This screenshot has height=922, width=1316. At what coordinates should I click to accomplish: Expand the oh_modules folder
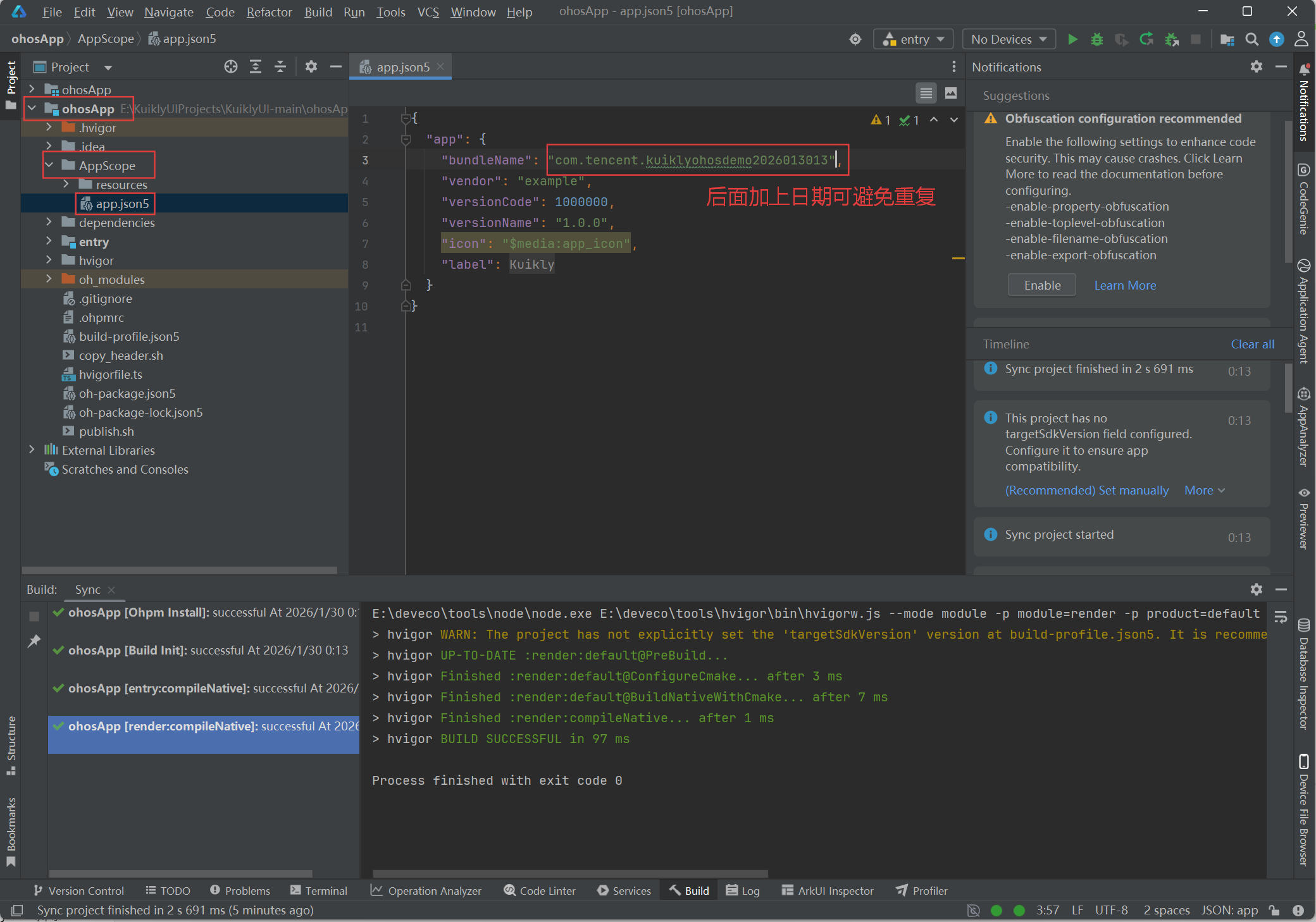49,280
